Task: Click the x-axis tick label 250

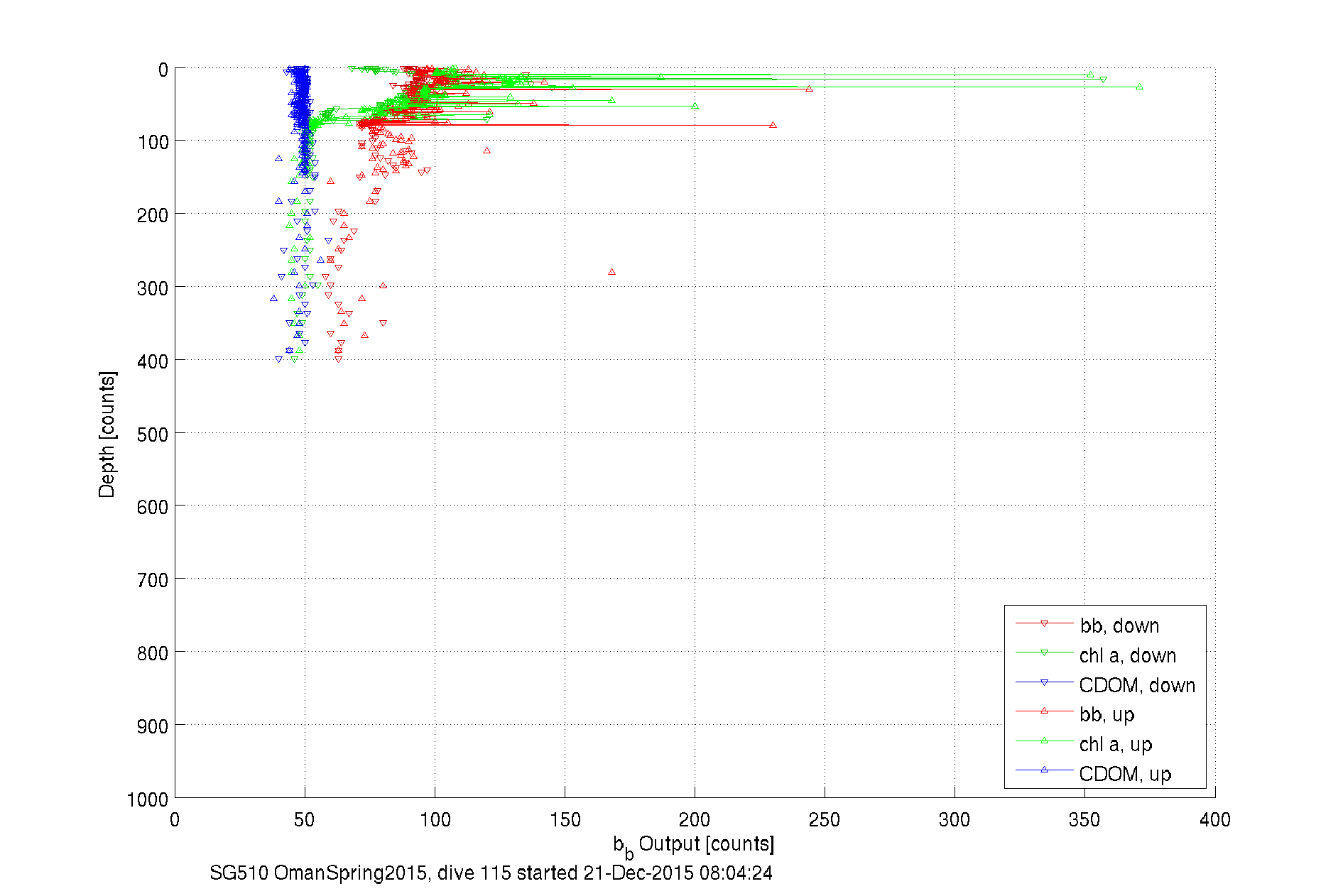Action: (x=825, y=820)
